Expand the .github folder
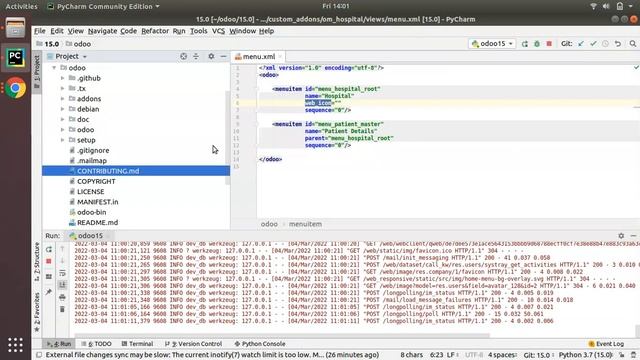 pos(62,78)
